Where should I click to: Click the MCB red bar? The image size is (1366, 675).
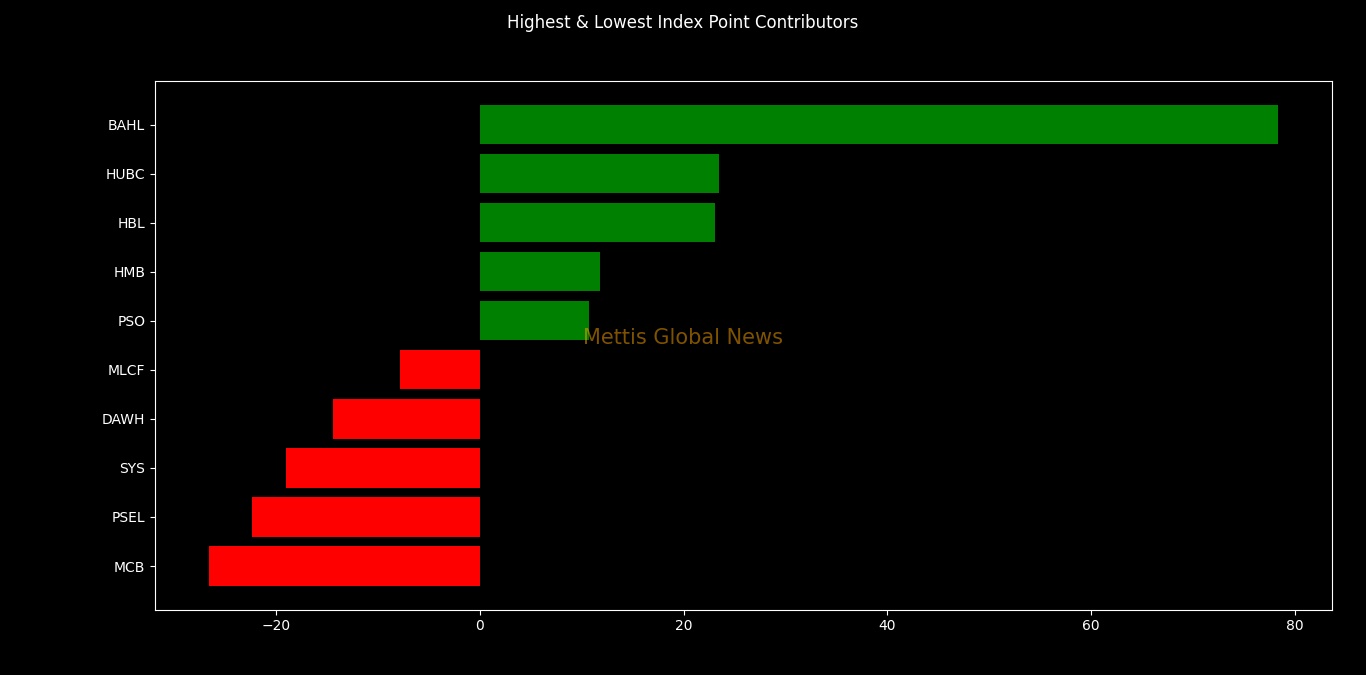coord(344,566)
